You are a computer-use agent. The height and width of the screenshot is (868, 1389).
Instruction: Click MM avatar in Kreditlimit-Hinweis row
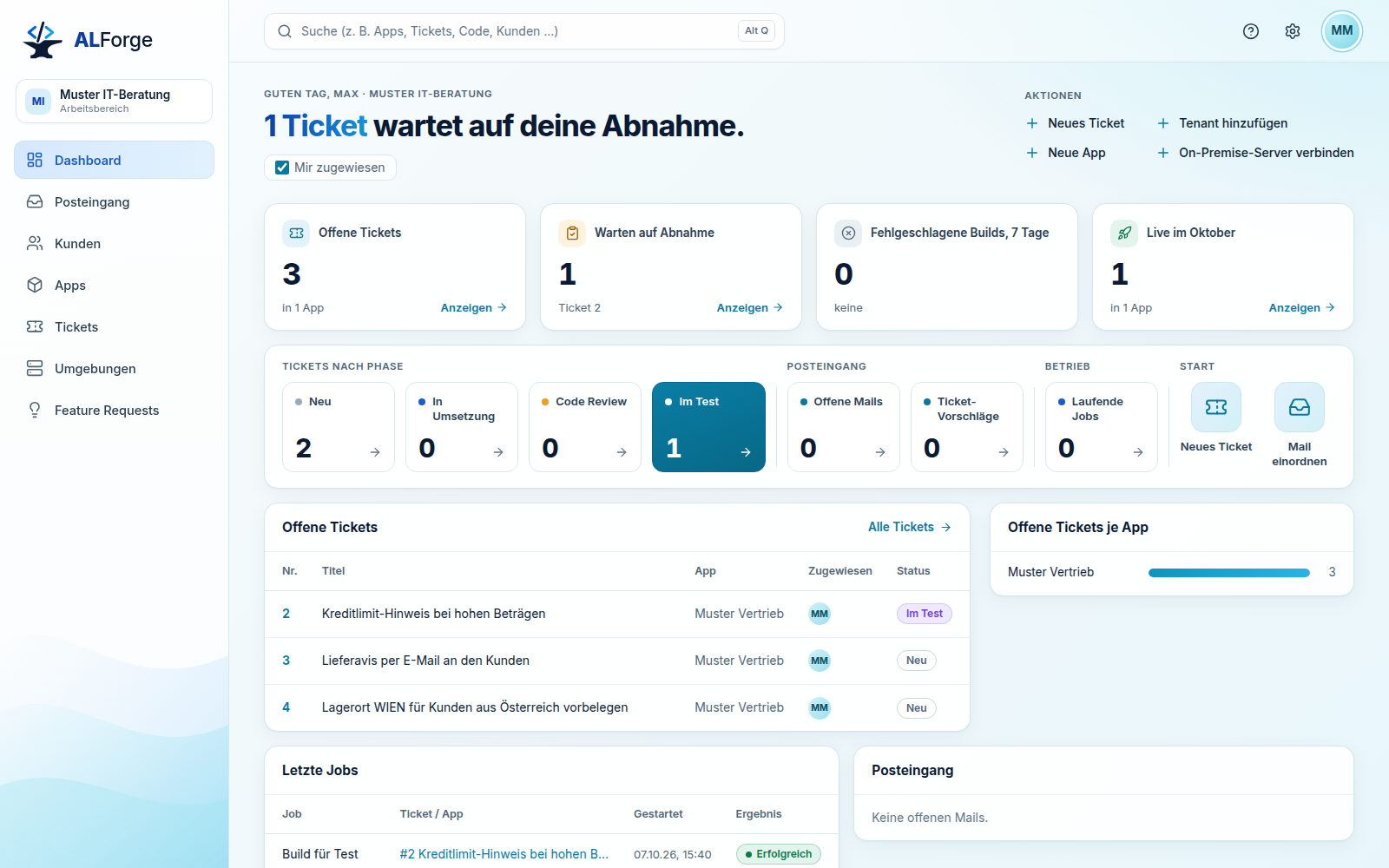[820, 614]
